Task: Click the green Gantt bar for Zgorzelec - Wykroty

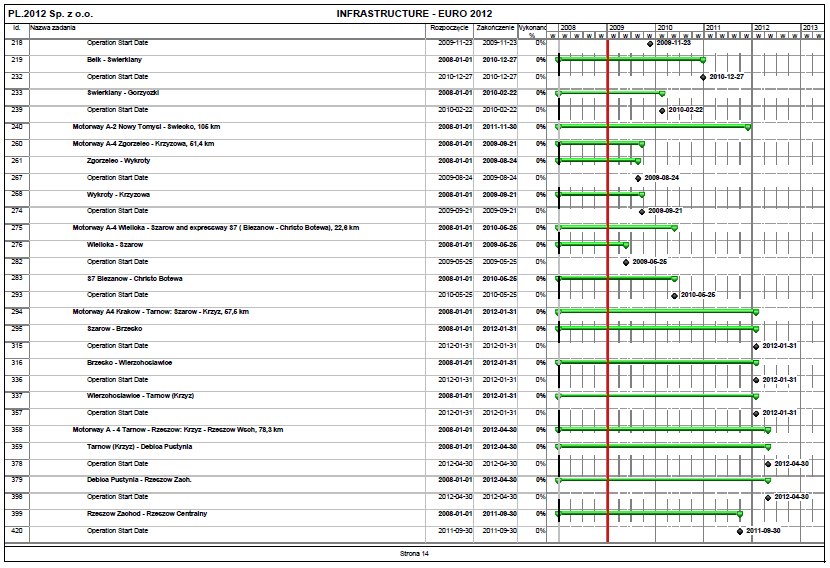Action: point(598,160)
